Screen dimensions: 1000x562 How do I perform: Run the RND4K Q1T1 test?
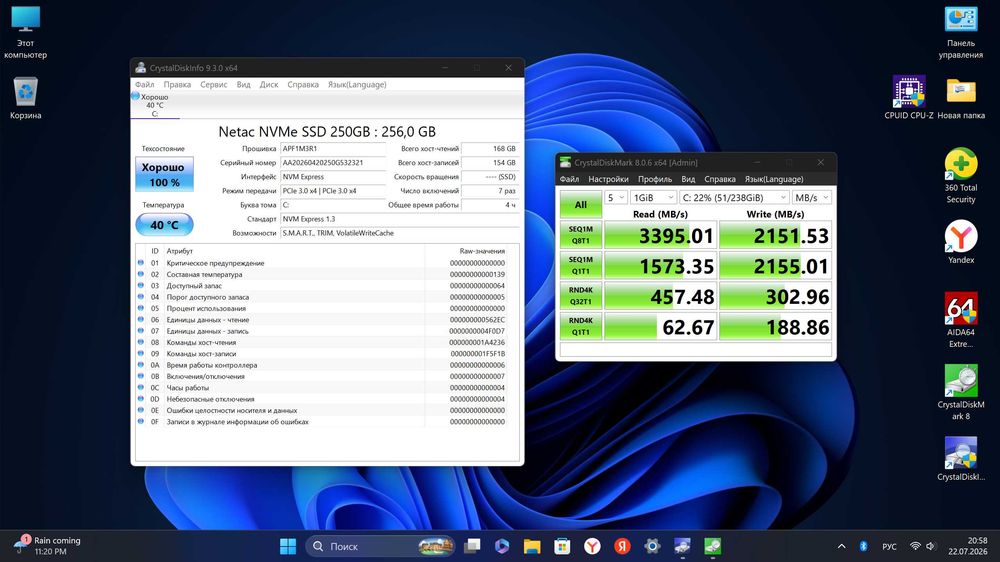(x=580, y=327)
